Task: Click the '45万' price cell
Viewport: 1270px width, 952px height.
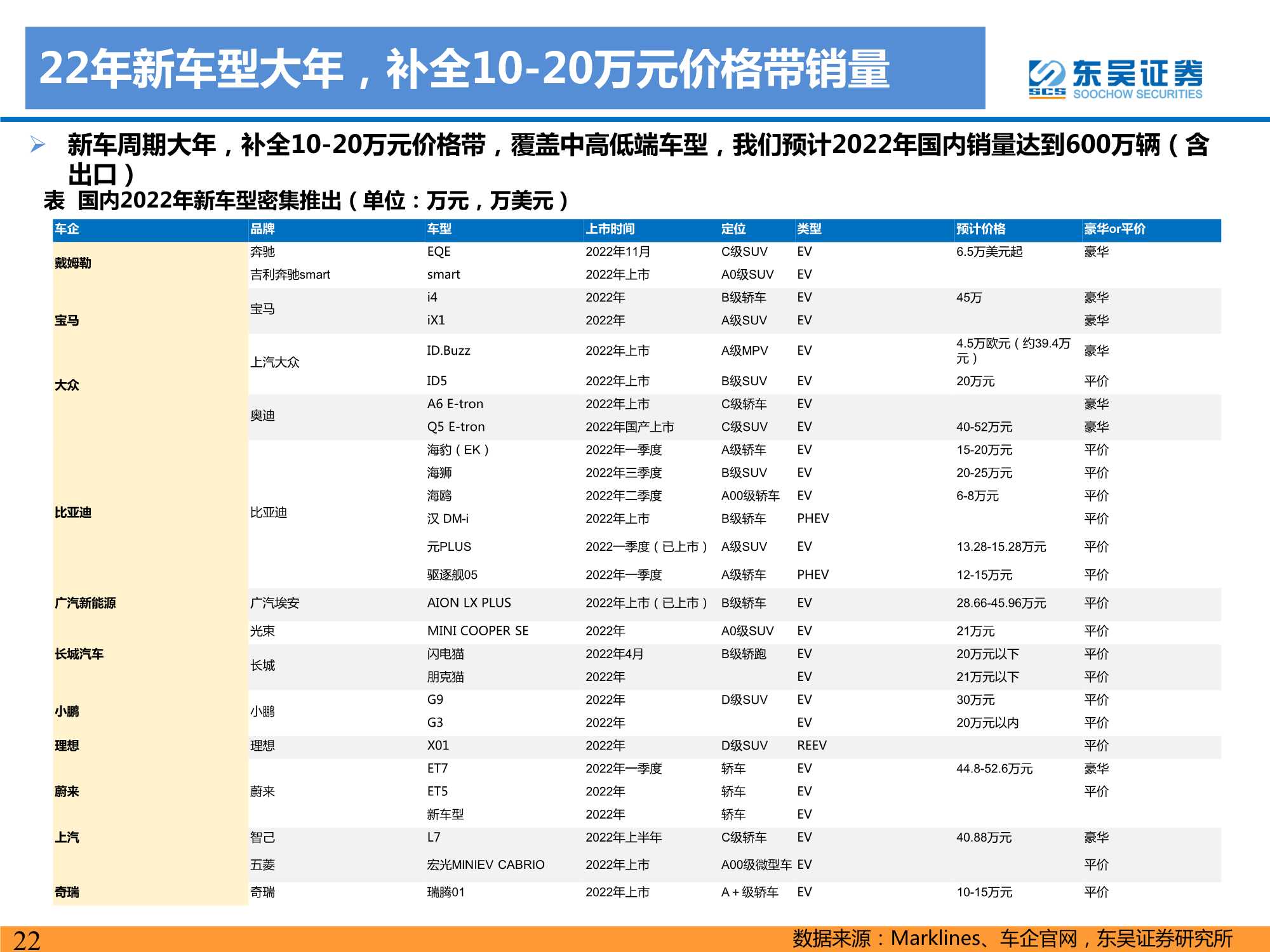Action: (969, 298)
